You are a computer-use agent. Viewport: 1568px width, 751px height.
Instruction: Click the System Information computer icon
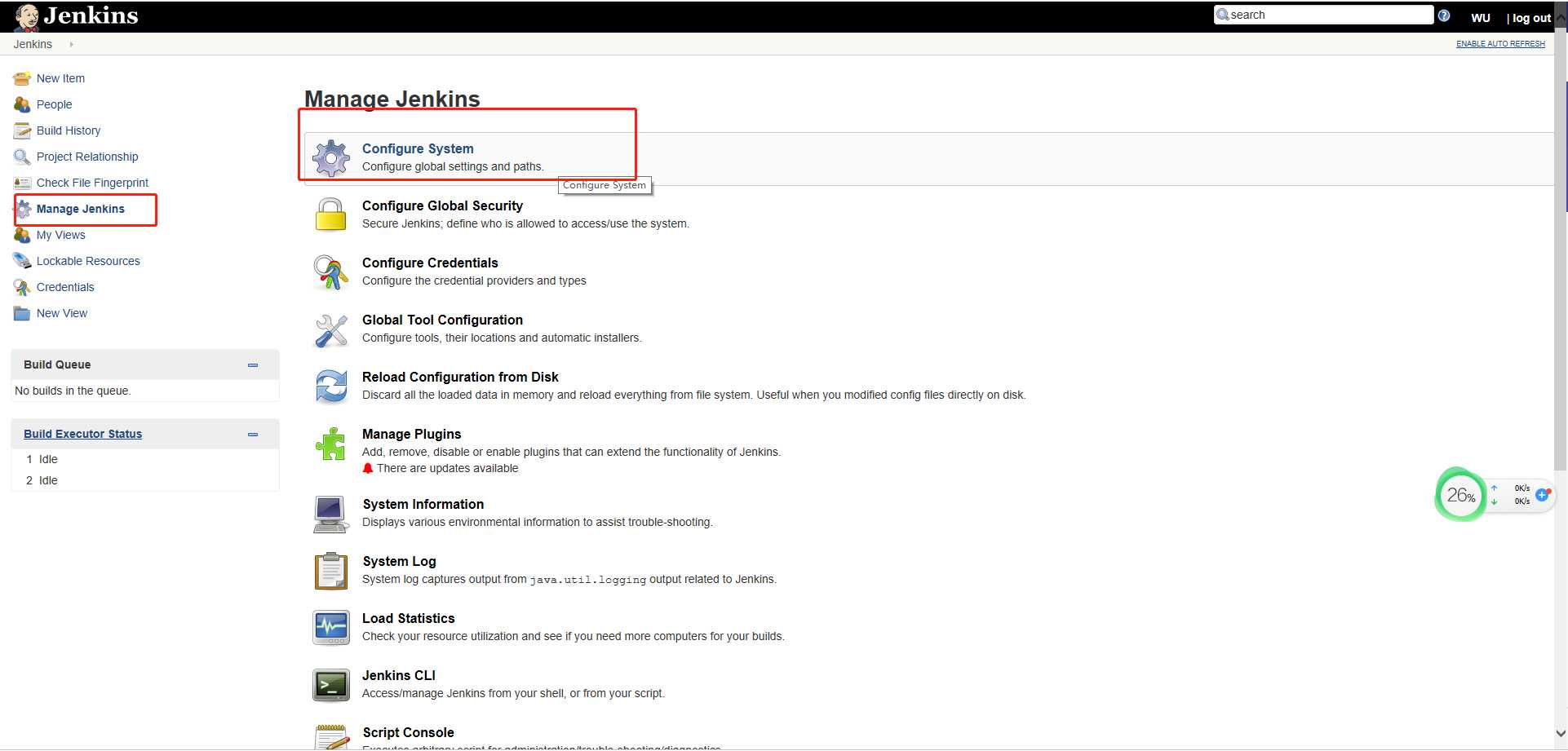tap(331, 514)
